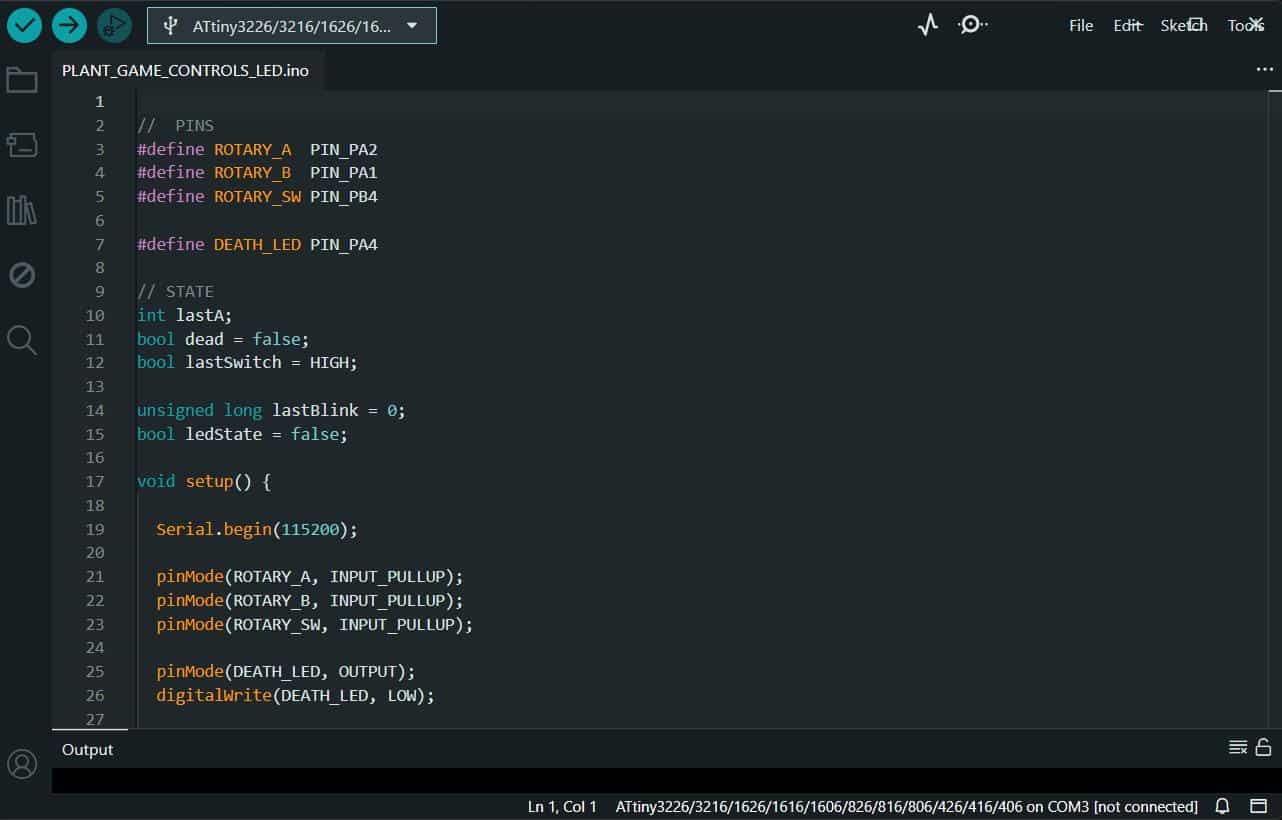Open the Sketchbook folder sidebar icon
This screenshot has height=820, width=1282.
tap(22, 80)
